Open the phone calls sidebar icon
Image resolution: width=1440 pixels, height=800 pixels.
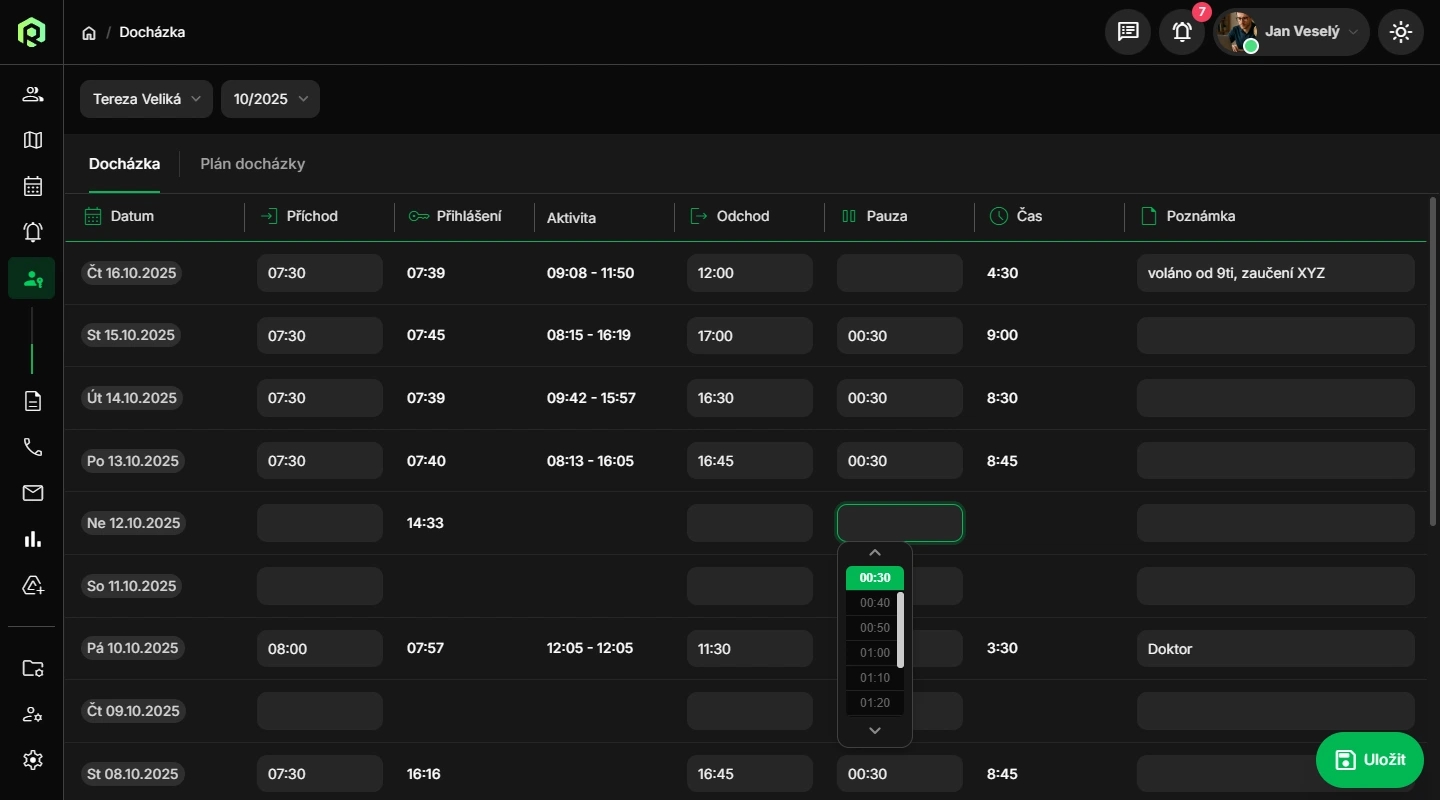point(32,447)
